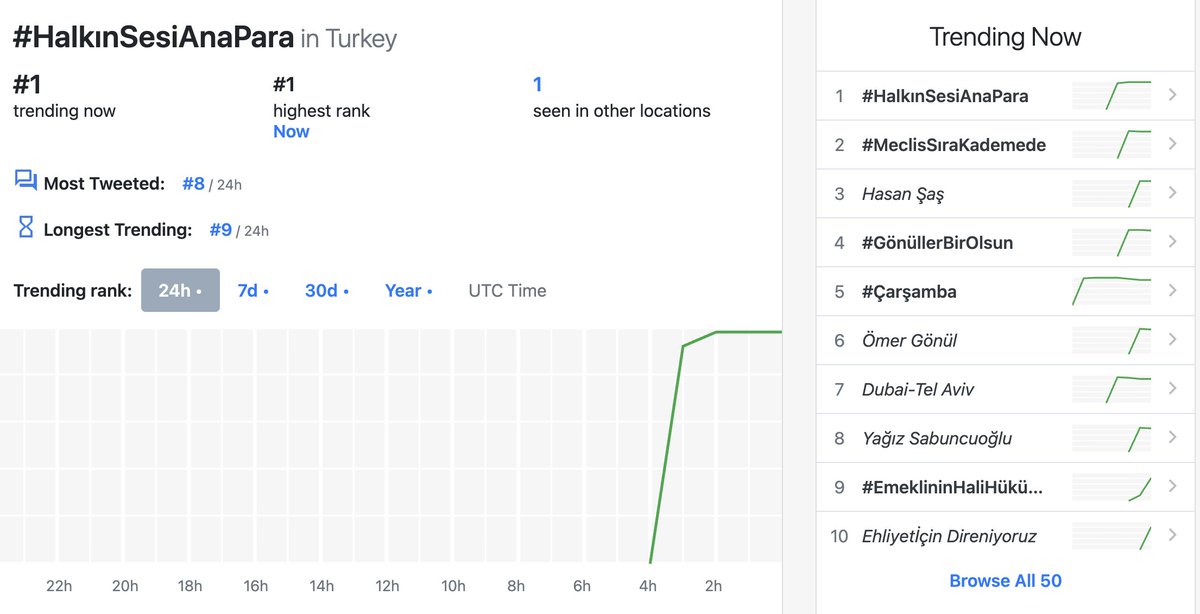The width and height of the screenshot is (1200, 614).
Task: Open the Ehliyetİçin Direniyoruz sparkline chart
Action: point(1112,537)
